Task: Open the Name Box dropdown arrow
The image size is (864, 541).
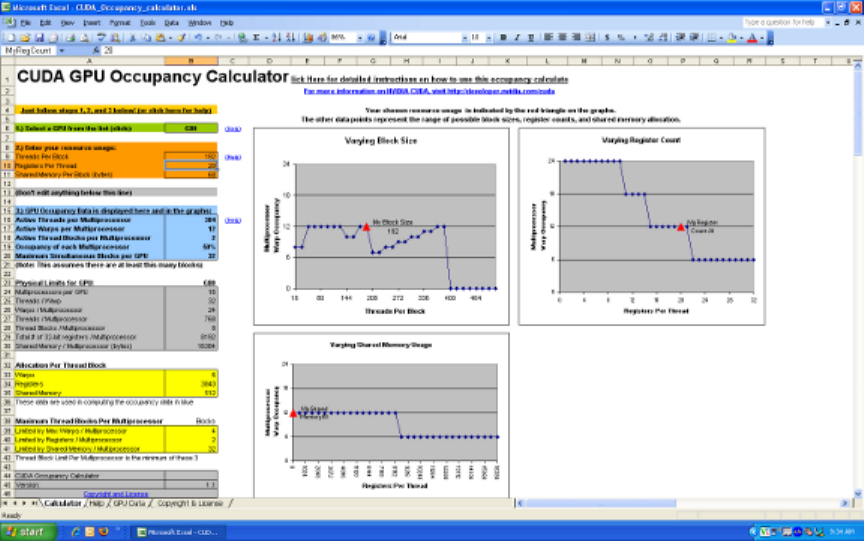Action: [62, 50]
